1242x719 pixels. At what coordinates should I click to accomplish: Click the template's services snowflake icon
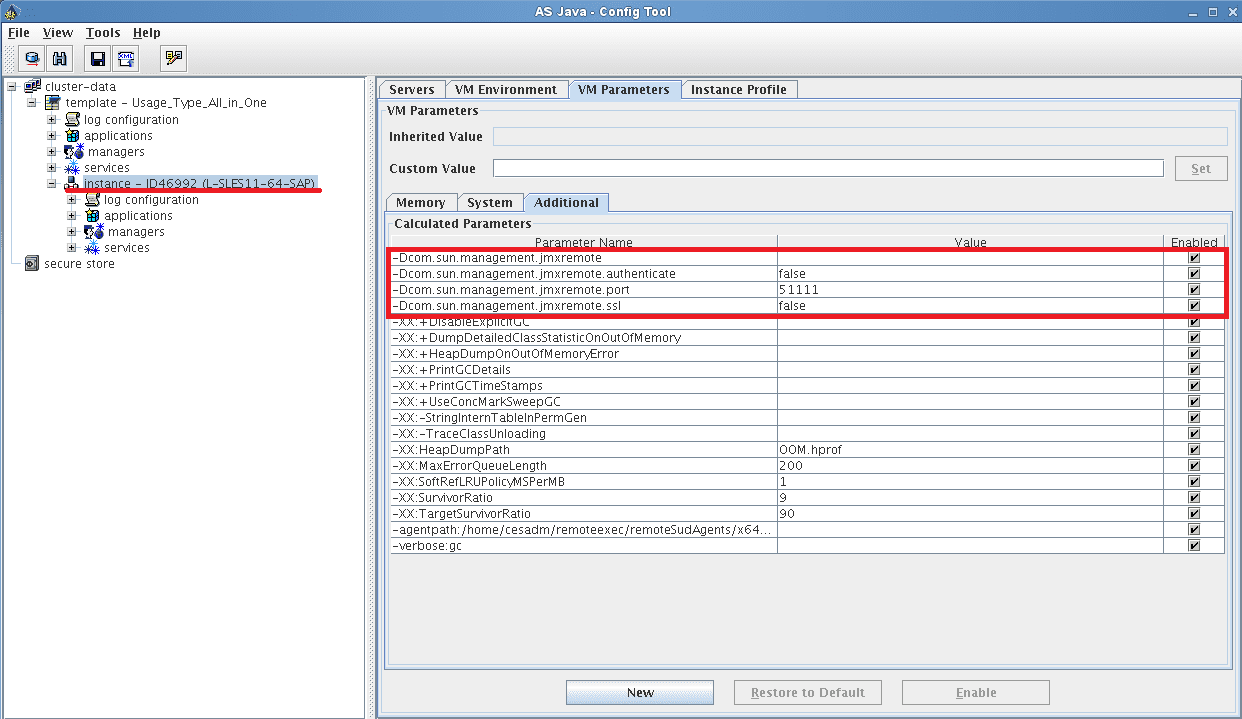coord(72,167)
